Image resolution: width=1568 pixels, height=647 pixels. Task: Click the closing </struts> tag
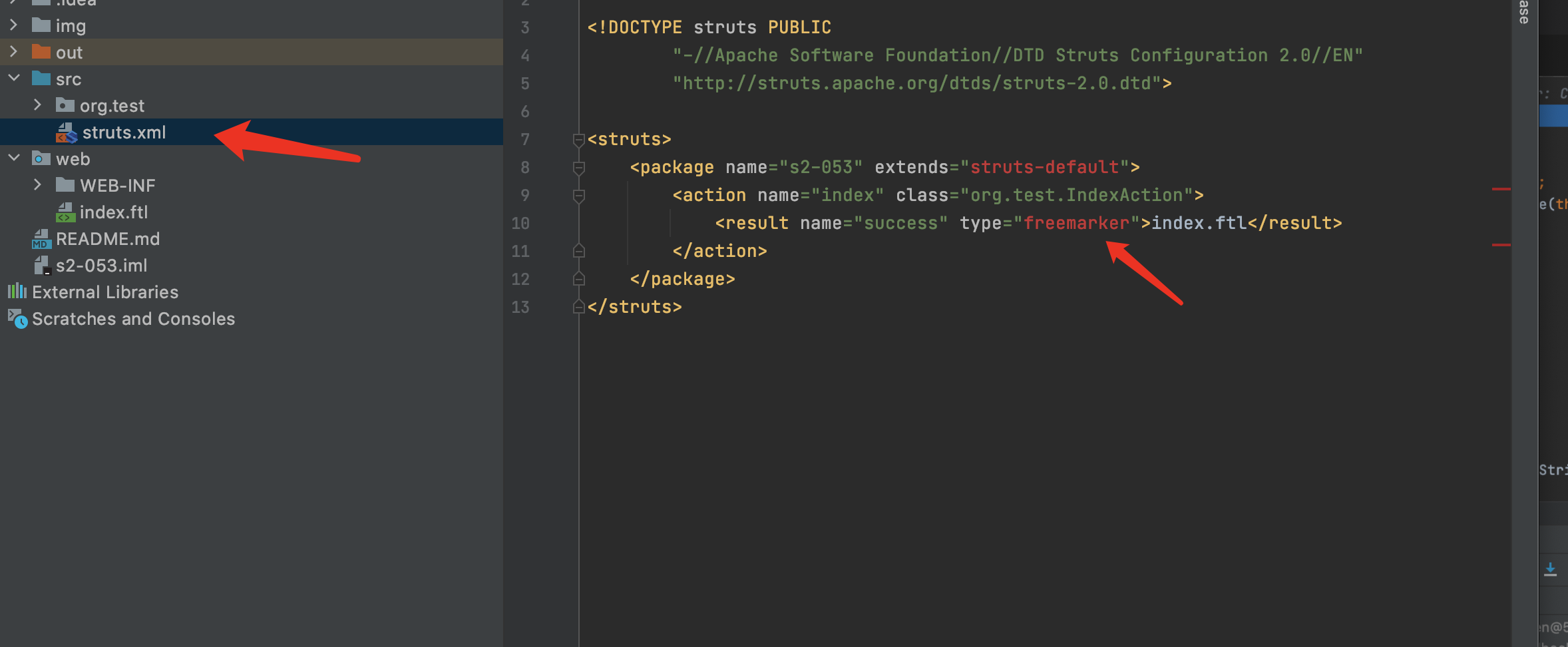click(635, 307)
